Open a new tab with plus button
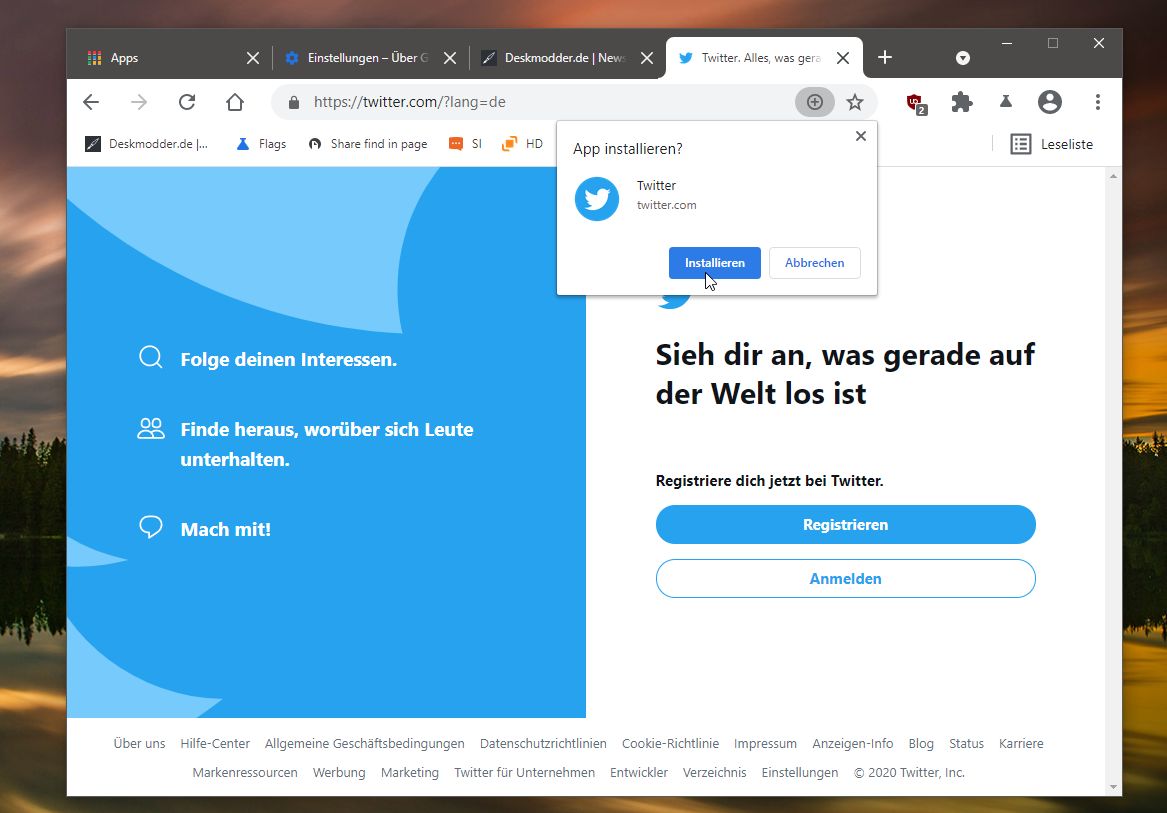 (884, 57)
